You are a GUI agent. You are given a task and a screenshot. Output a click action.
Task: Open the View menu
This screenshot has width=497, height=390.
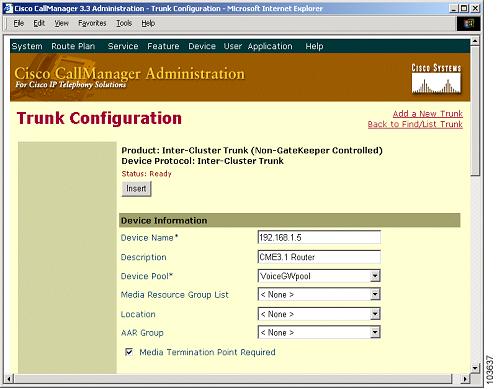(x=61, y=23)
